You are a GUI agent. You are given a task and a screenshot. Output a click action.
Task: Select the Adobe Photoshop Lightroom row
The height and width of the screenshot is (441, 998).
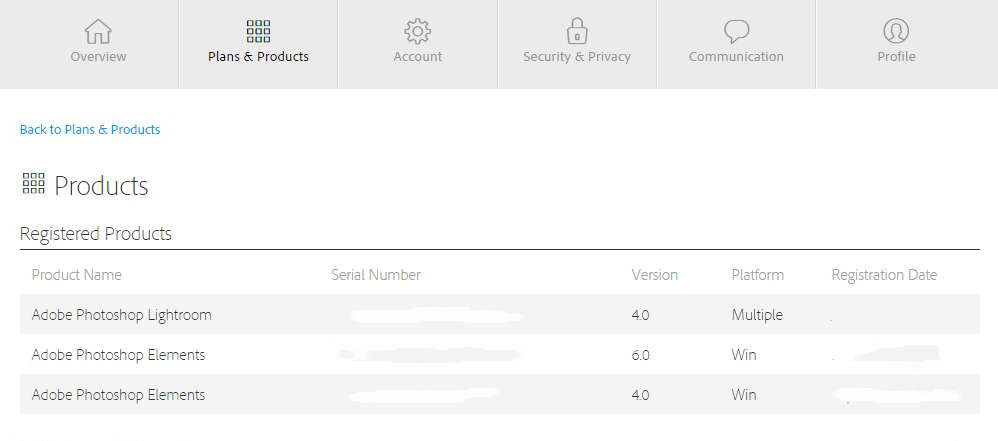click(x=122, y=315)
